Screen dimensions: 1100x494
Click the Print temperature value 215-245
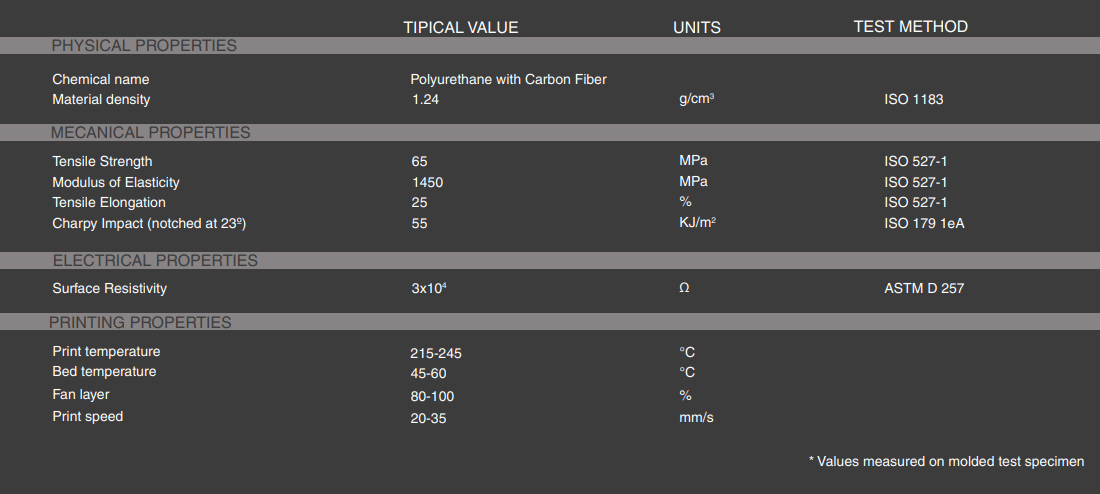pos(436,353)
